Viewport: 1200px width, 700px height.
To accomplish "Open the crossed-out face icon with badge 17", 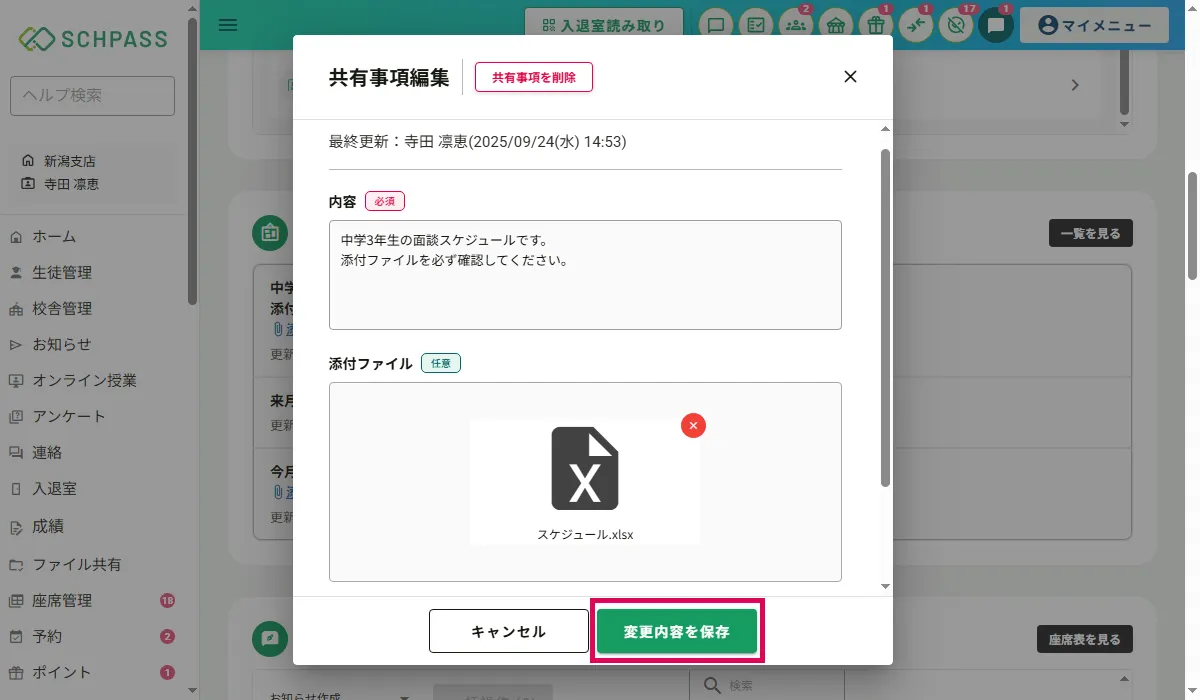I will [x=956, y=26].
